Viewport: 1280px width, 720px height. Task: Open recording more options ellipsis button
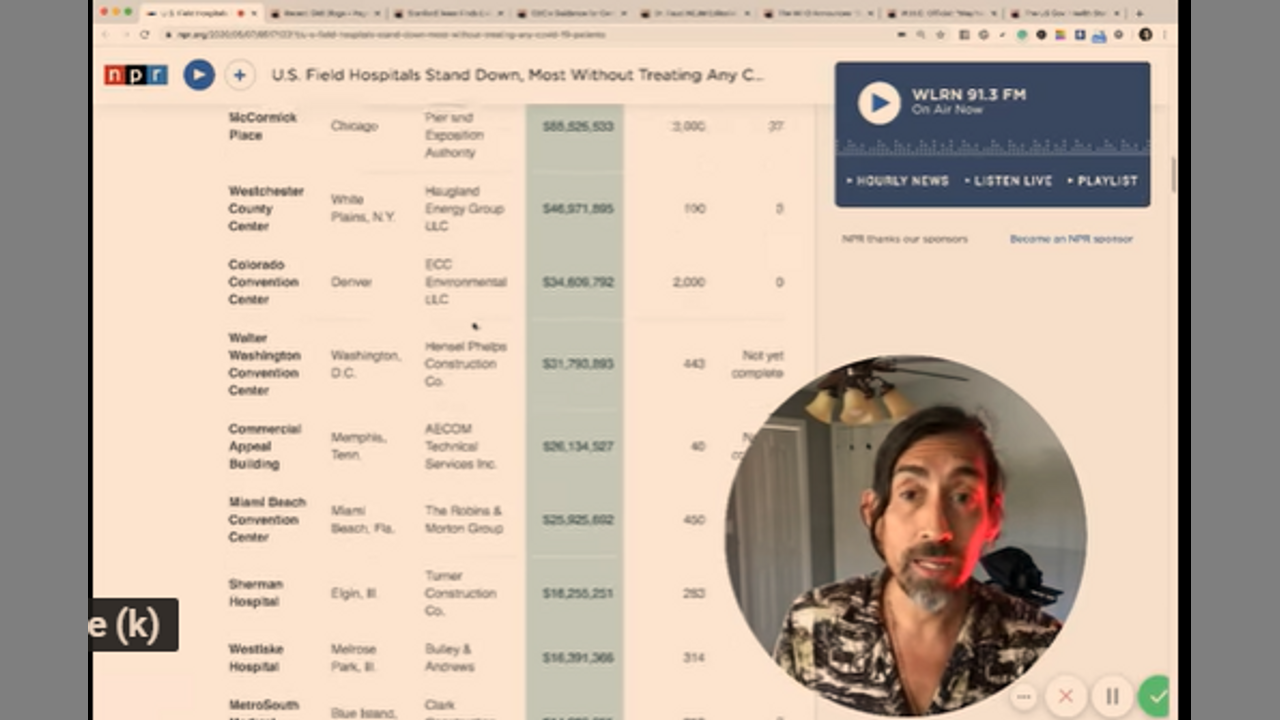[1023, 696]
